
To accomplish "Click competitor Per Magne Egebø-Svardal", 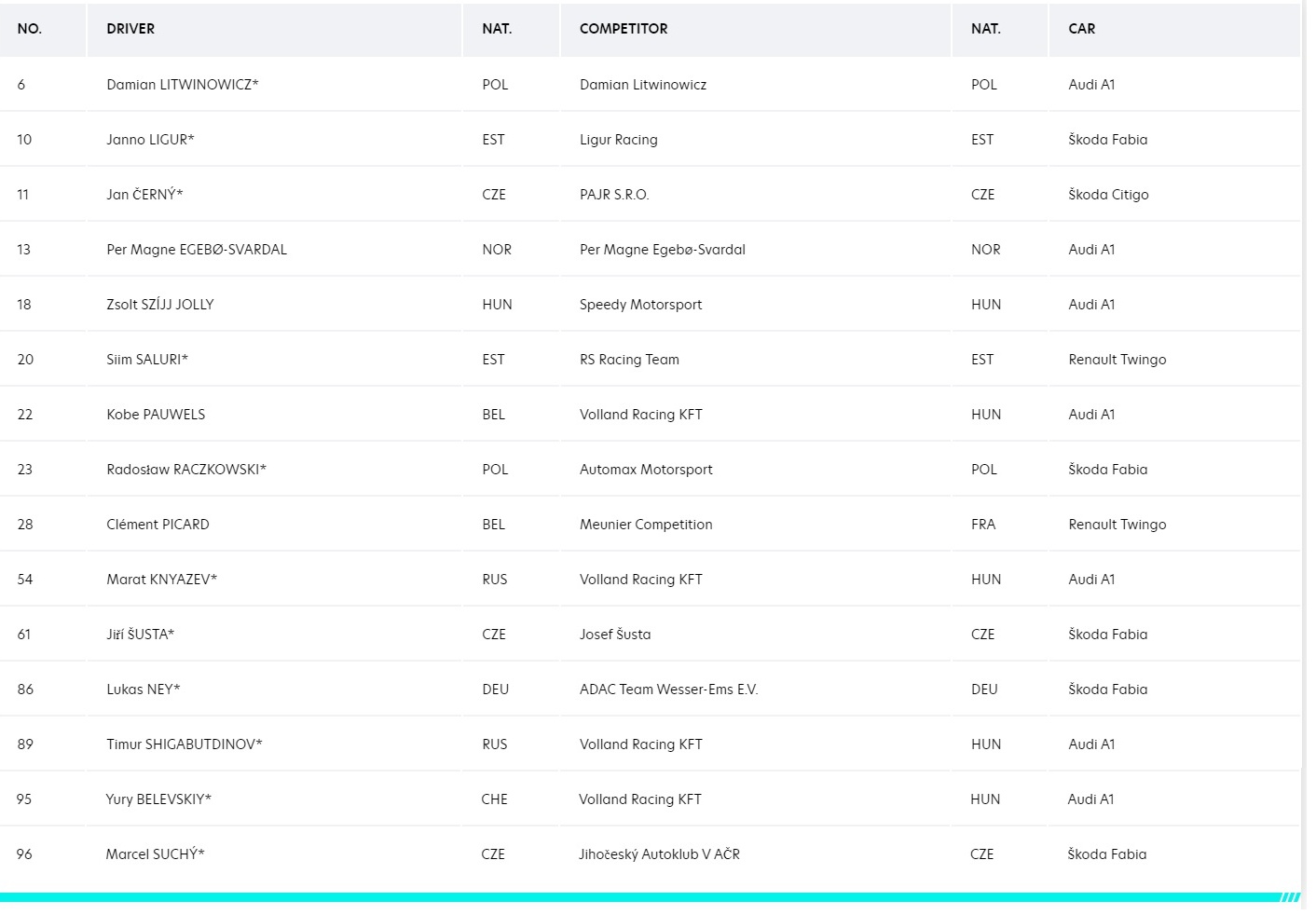I will pyautogui.click(x=663, y=250).
